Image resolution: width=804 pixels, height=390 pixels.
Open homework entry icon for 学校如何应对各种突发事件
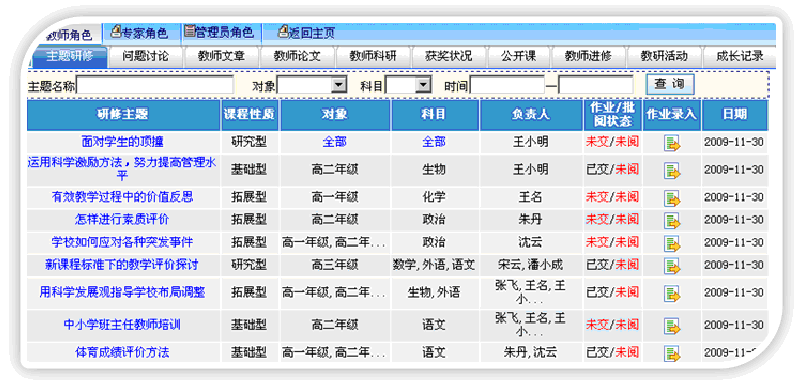[672, 243]
